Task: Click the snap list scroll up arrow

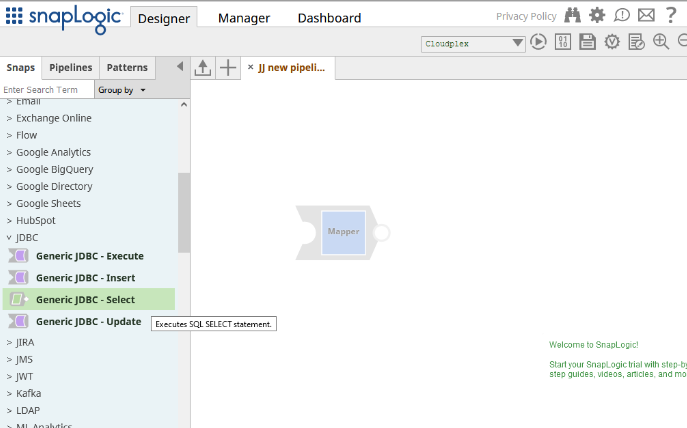Action: [x=184, y=104]
